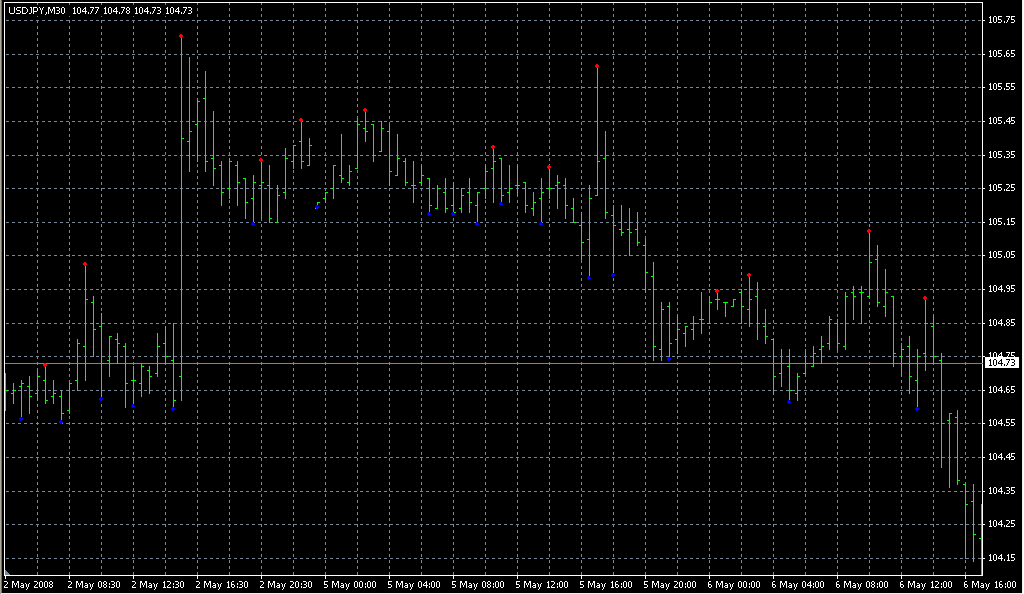This screenshot has height=594, width=1024.
Task: Click the 5 May 00:00 time label
Action: 350,585
